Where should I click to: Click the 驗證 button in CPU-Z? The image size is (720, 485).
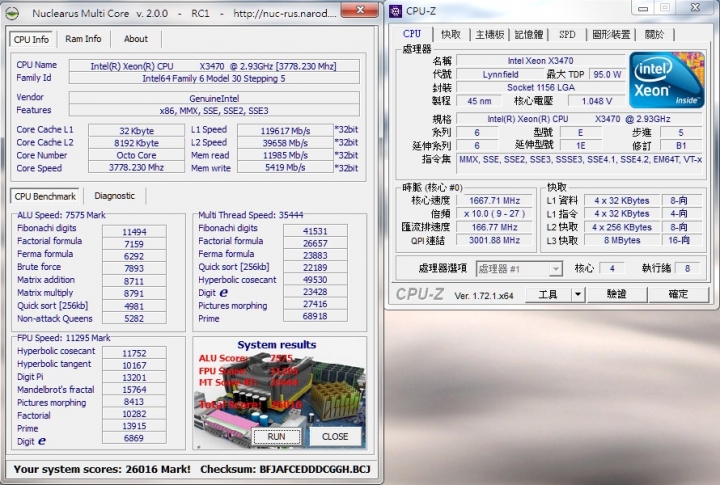coord(617,294)
